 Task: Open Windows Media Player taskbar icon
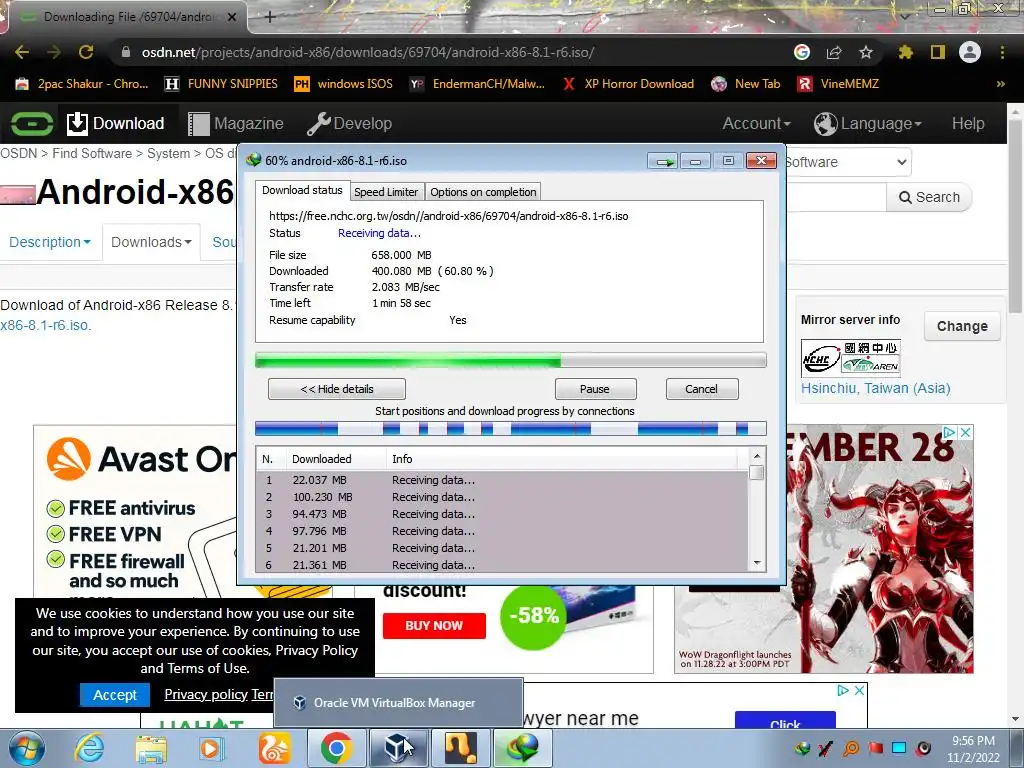pyautogui.click(x=212, y=748)
